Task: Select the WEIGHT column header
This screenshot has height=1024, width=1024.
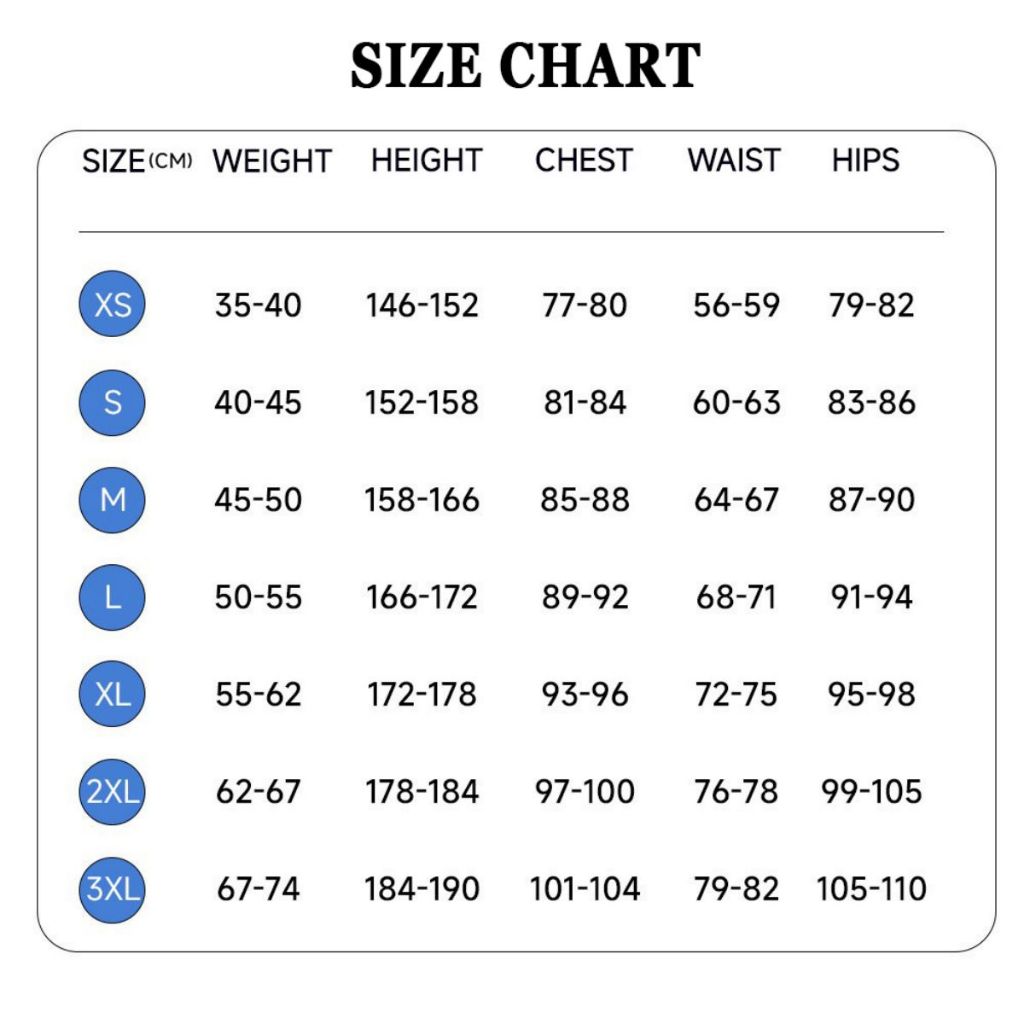Action: (272, 161)
